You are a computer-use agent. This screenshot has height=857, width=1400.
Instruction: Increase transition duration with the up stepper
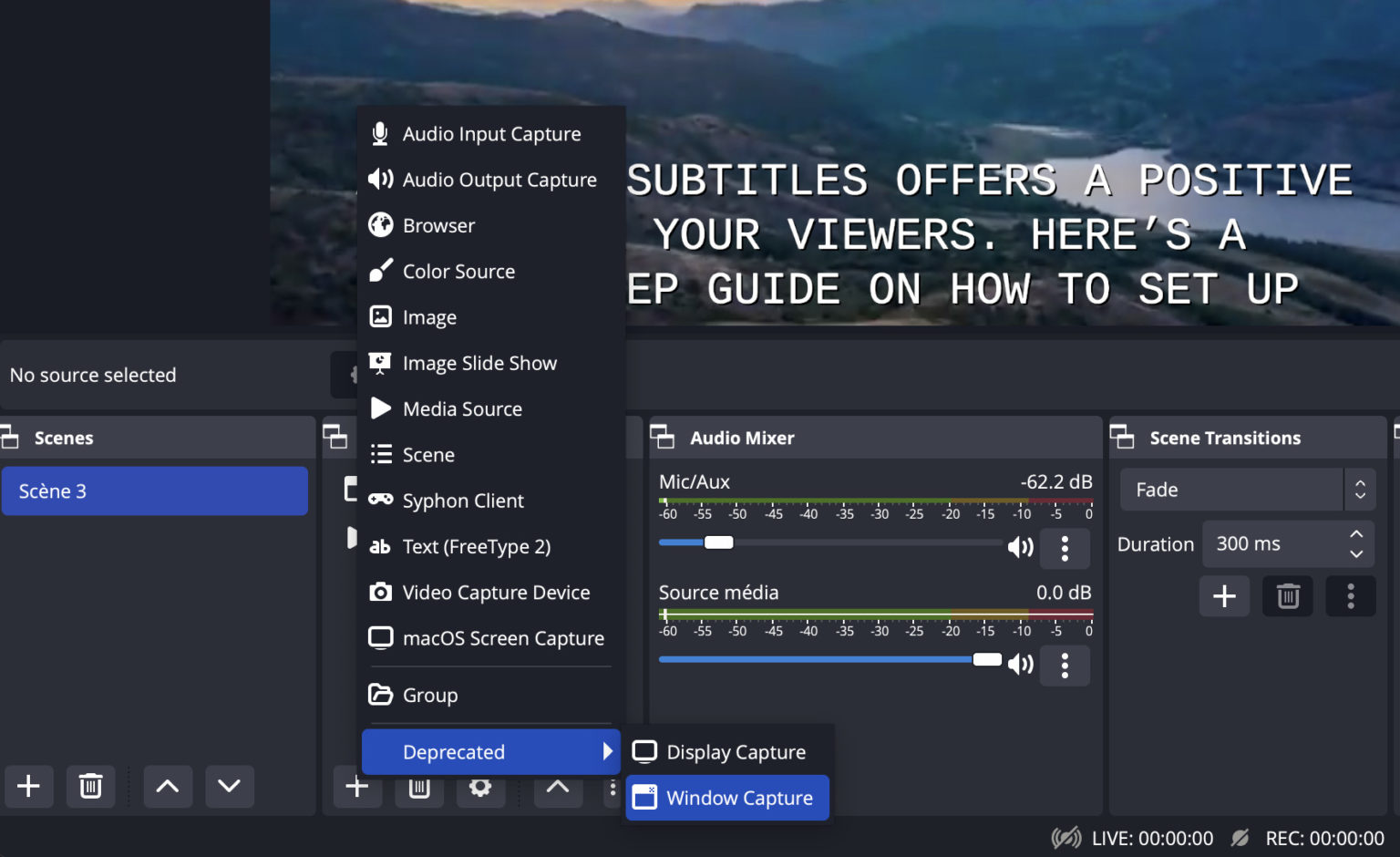point(1355,533)
